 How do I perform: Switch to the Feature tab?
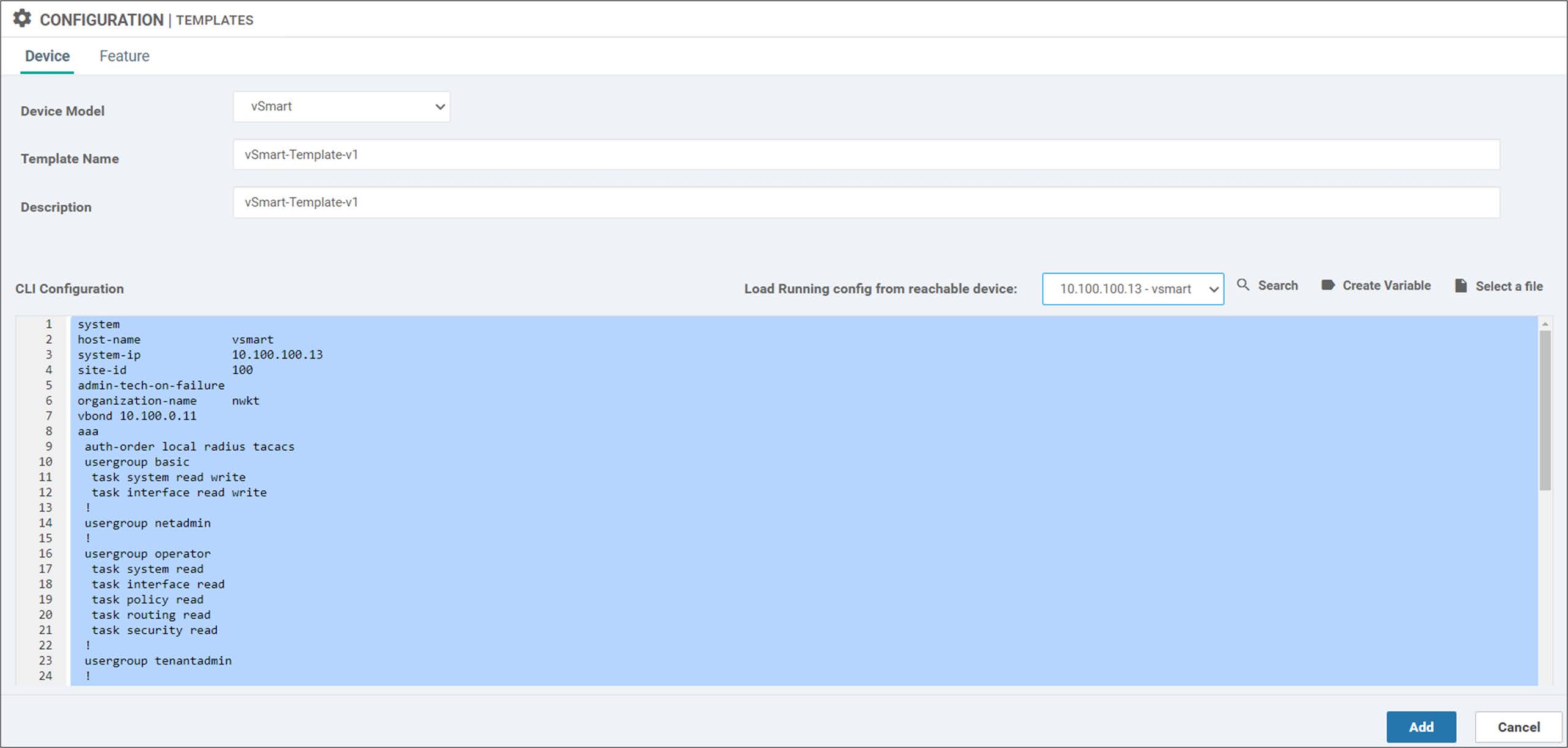(x=125, y=56)
